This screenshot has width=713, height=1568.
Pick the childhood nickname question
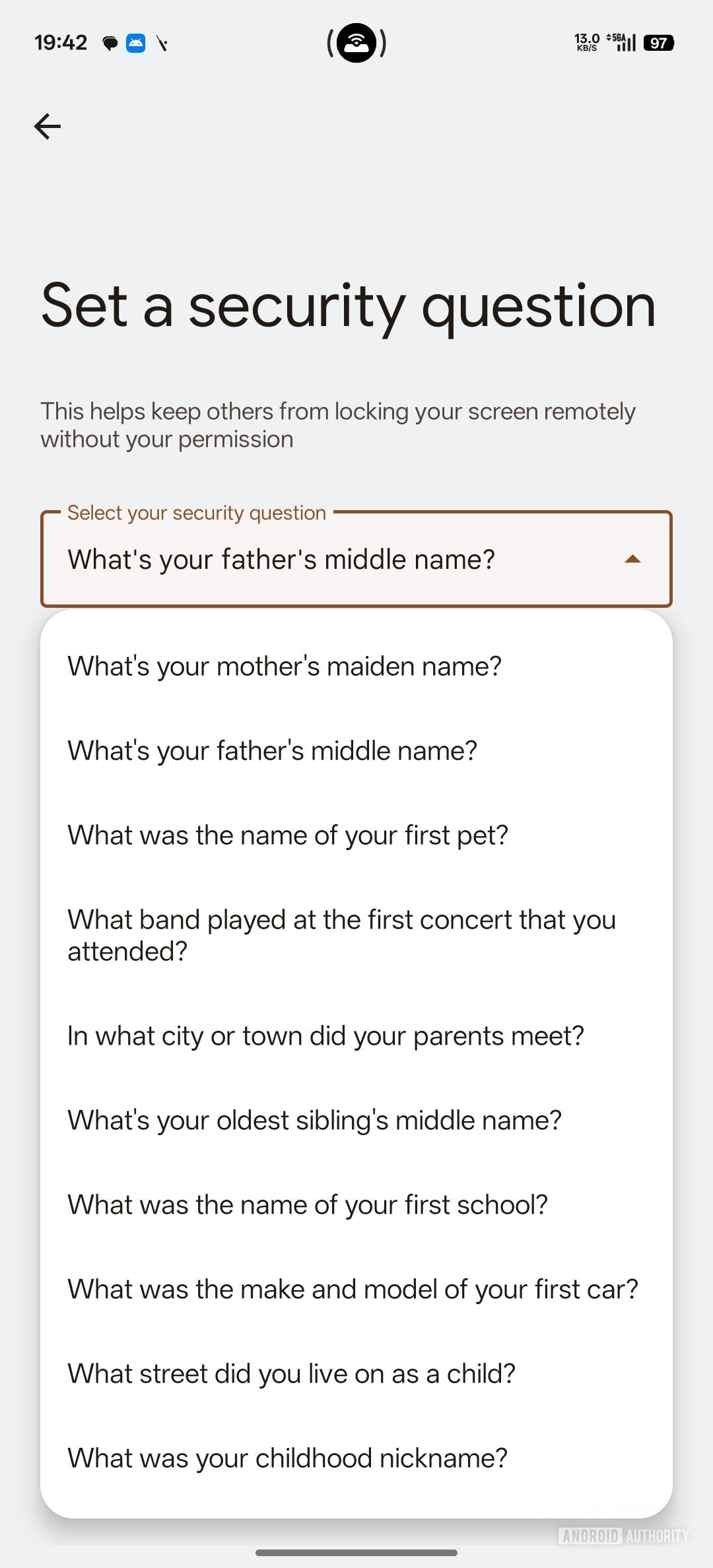click(x=287, y=1458)
